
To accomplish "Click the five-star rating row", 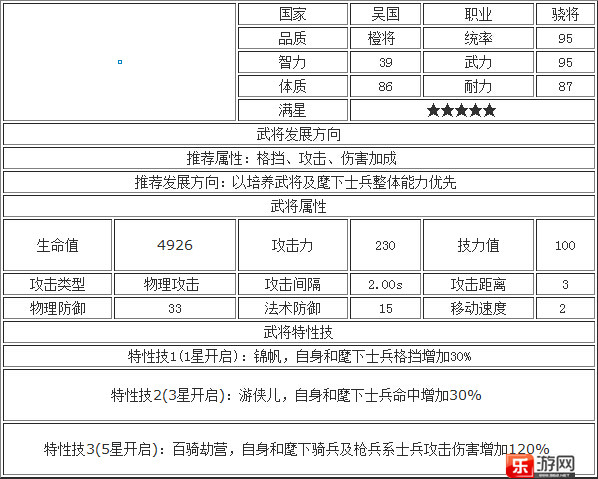I will (472, 111).
